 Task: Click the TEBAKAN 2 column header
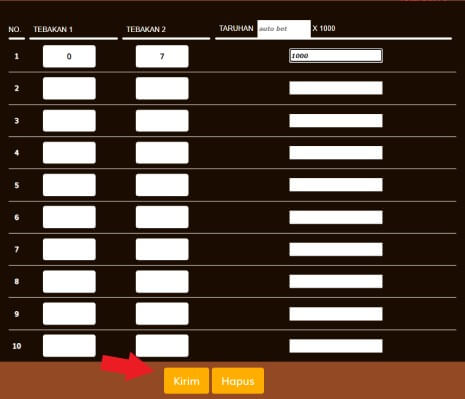(146, 29)
